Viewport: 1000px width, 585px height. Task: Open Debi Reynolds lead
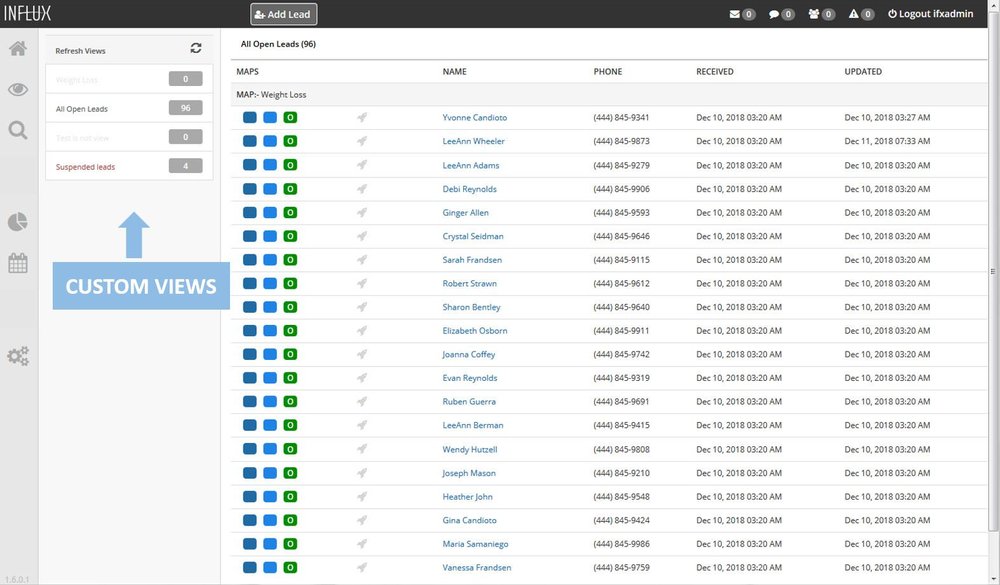pyautogui.click(x=469, y=189)
